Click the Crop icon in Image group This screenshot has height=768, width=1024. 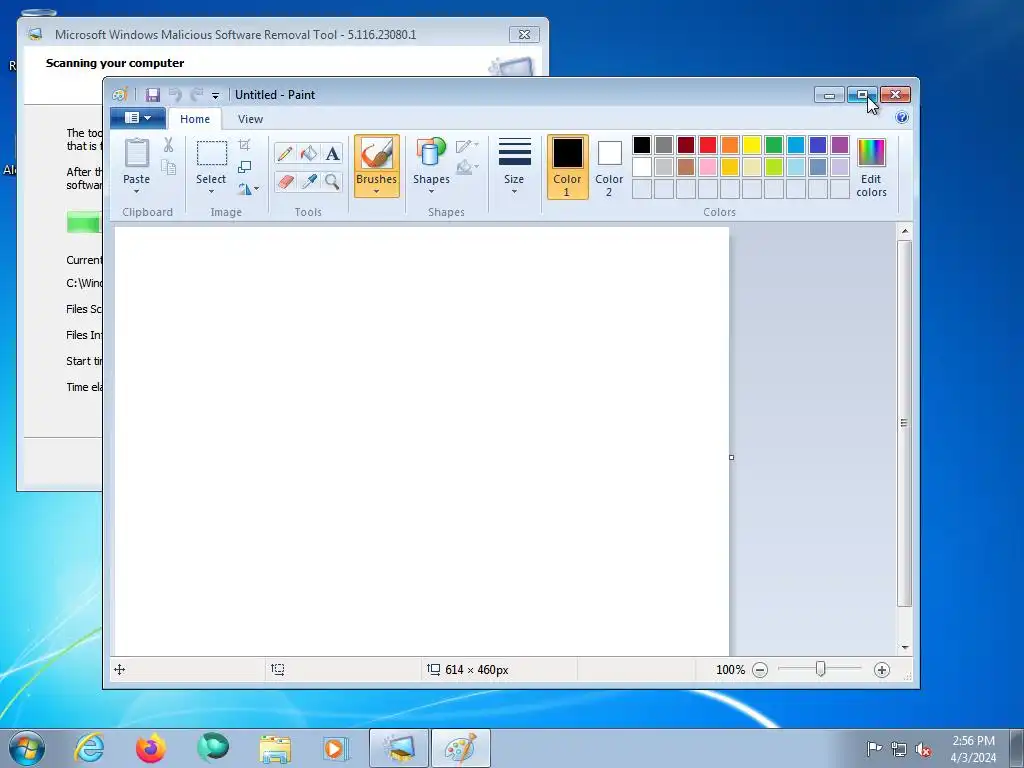(x=244, y=144)
